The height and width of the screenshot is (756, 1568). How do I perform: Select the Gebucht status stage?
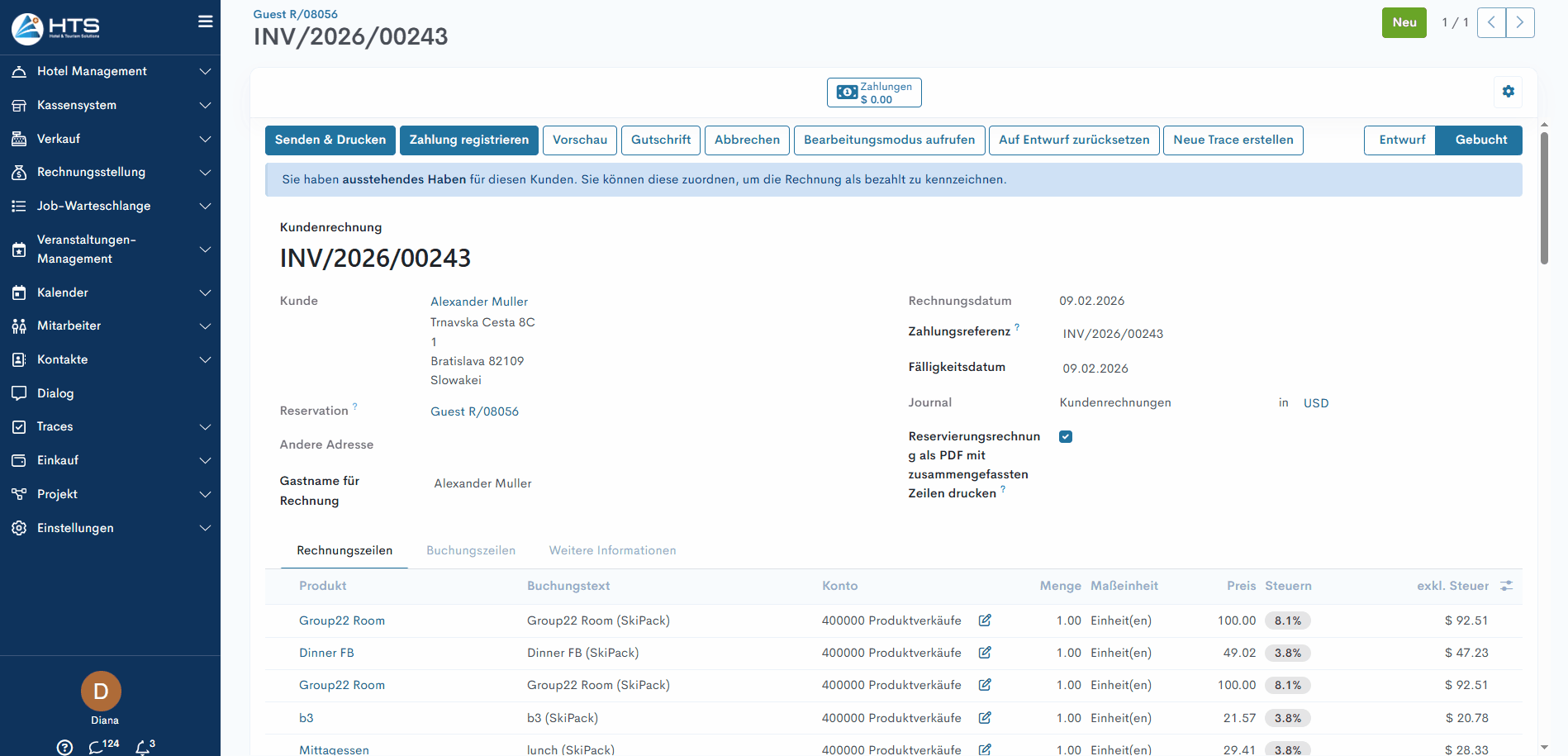point(1480,140)
